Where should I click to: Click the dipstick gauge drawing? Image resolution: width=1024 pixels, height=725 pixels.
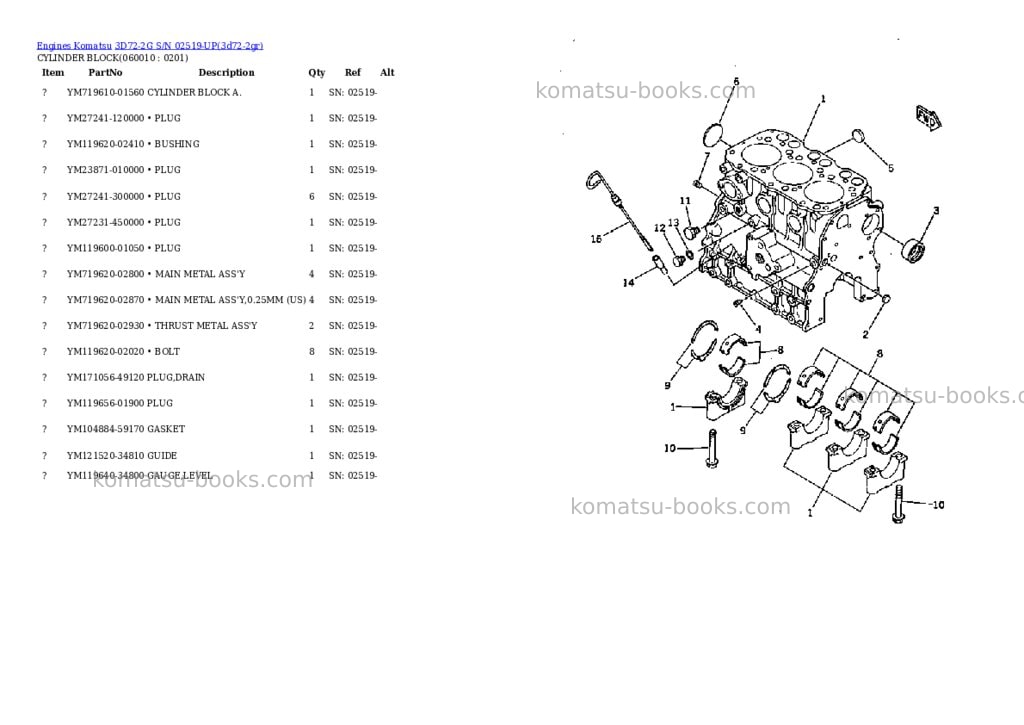coord(618,209)
